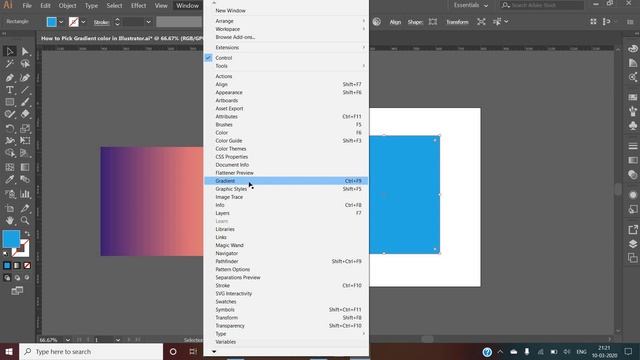Image resolution: width=640 pixels, height=360 pixels.
Task: Open the zoom level dropdown
Action: (x=68, y=340)
